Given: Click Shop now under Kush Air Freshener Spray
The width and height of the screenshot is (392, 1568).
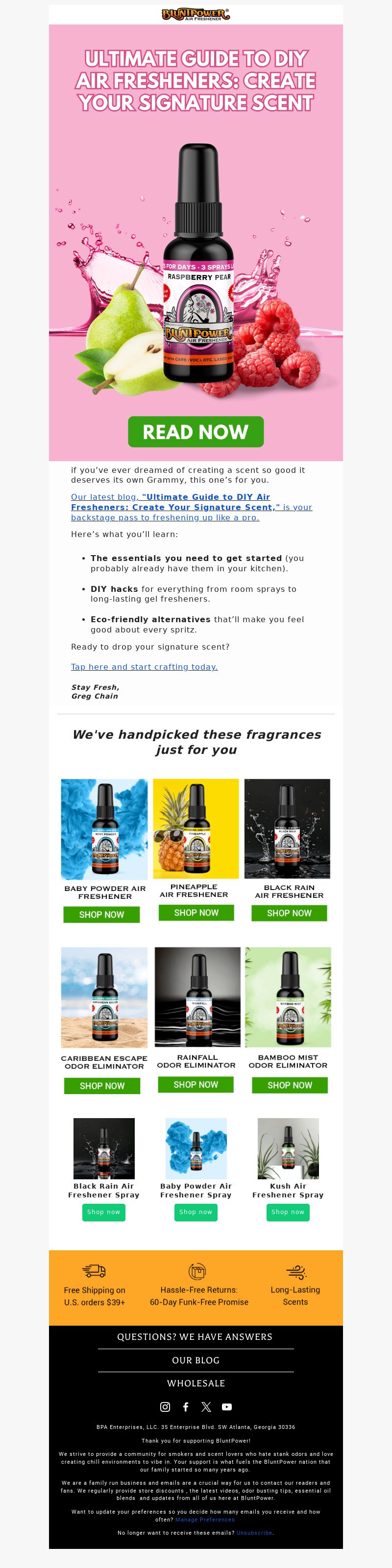Looking at the screenshot, I should tap(288, 1212).
